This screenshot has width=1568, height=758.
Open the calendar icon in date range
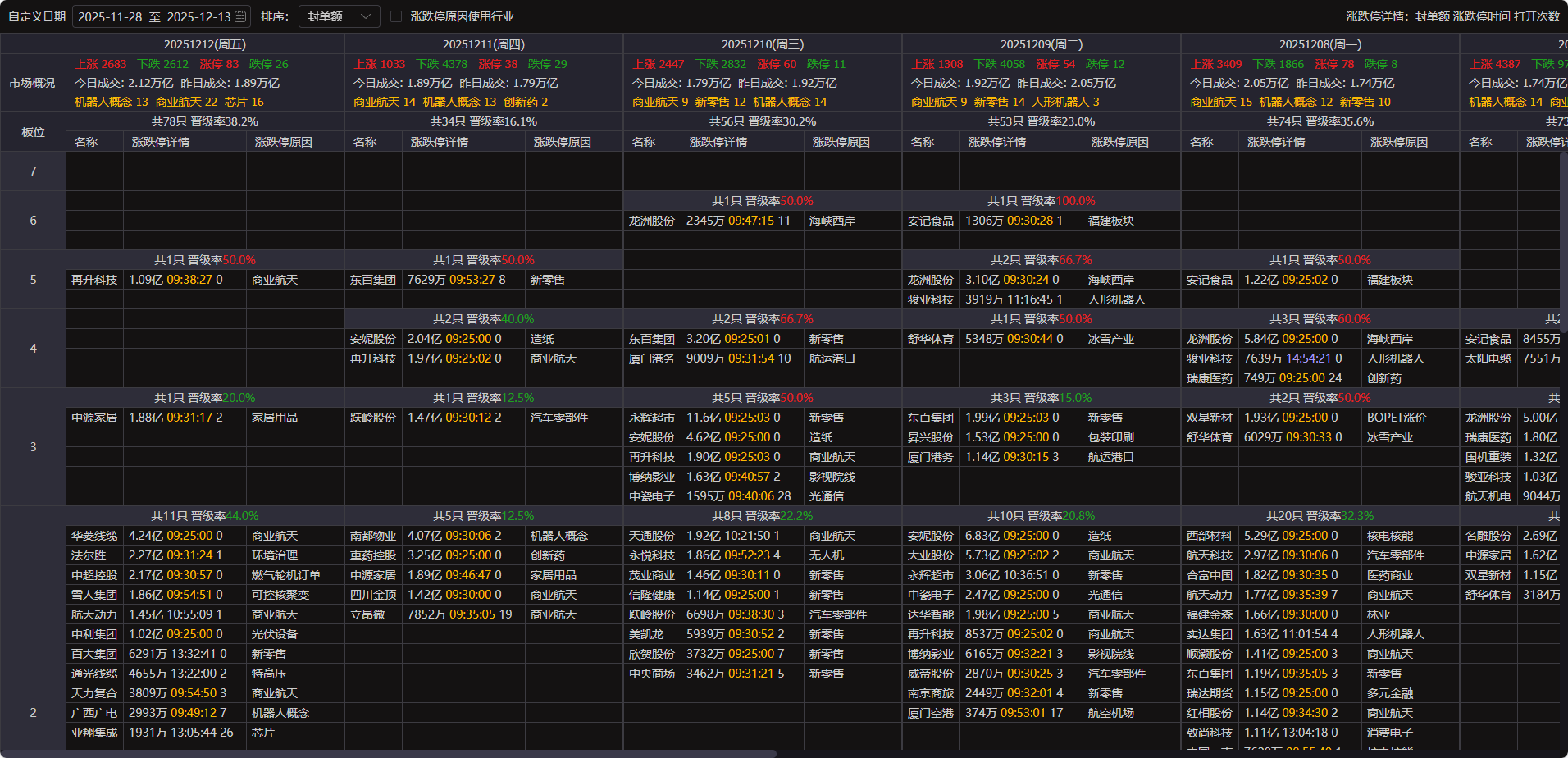click(240, 16)
